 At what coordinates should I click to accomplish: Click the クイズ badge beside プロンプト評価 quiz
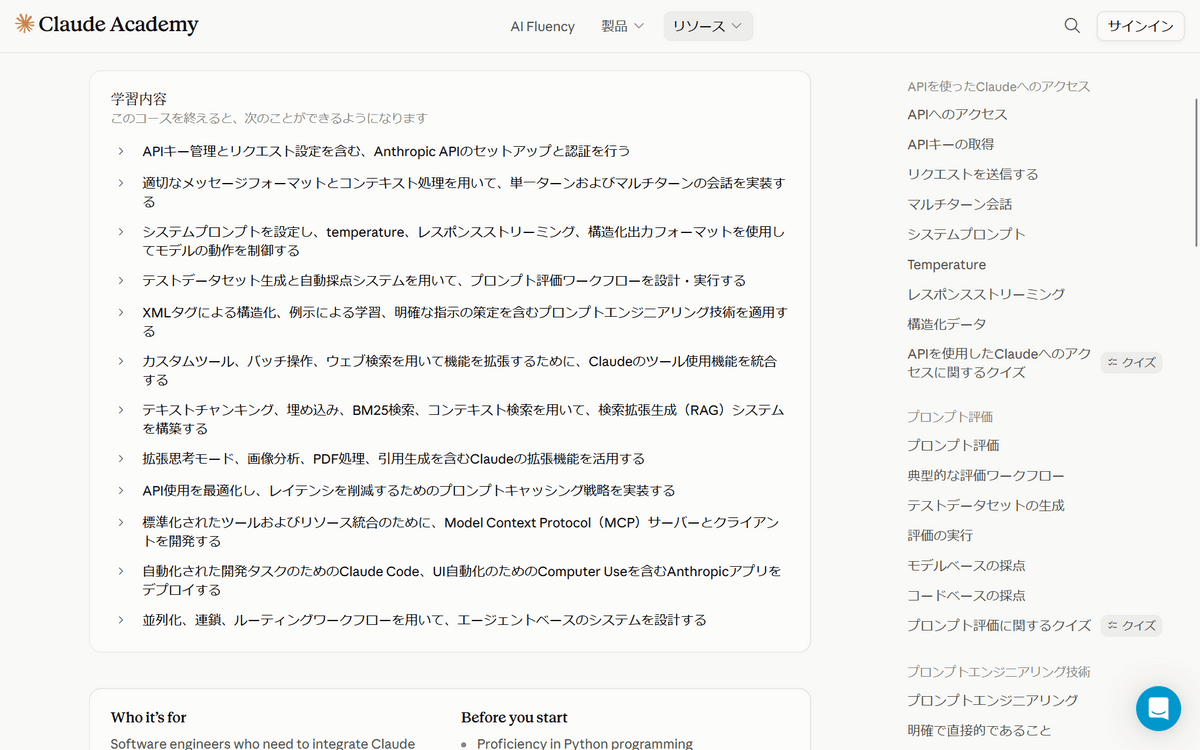point(1131,626)
